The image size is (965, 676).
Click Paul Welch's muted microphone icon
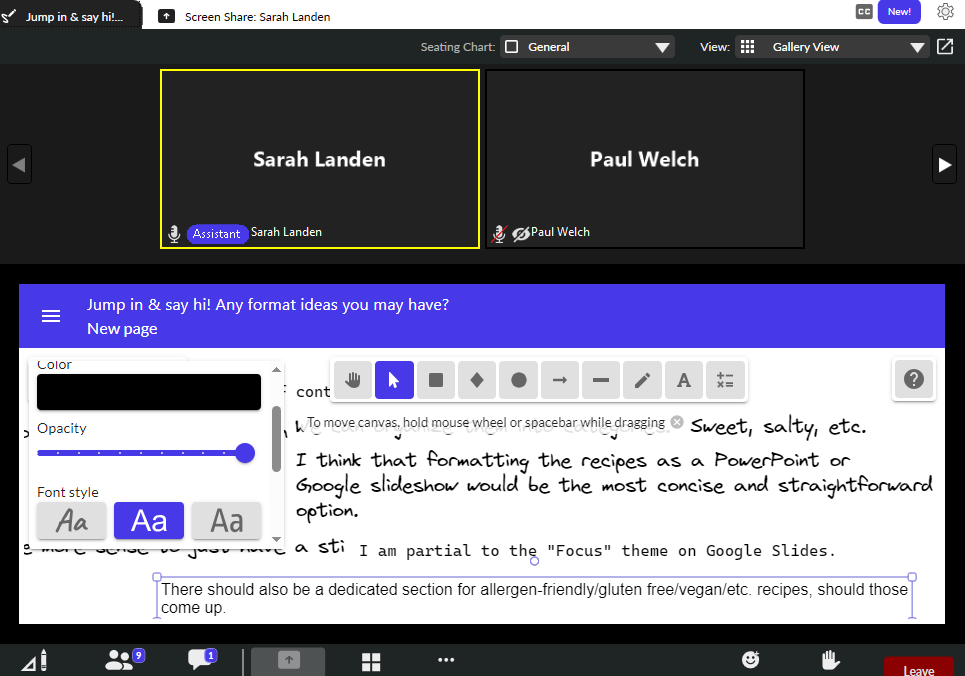(x=499, y=234)
